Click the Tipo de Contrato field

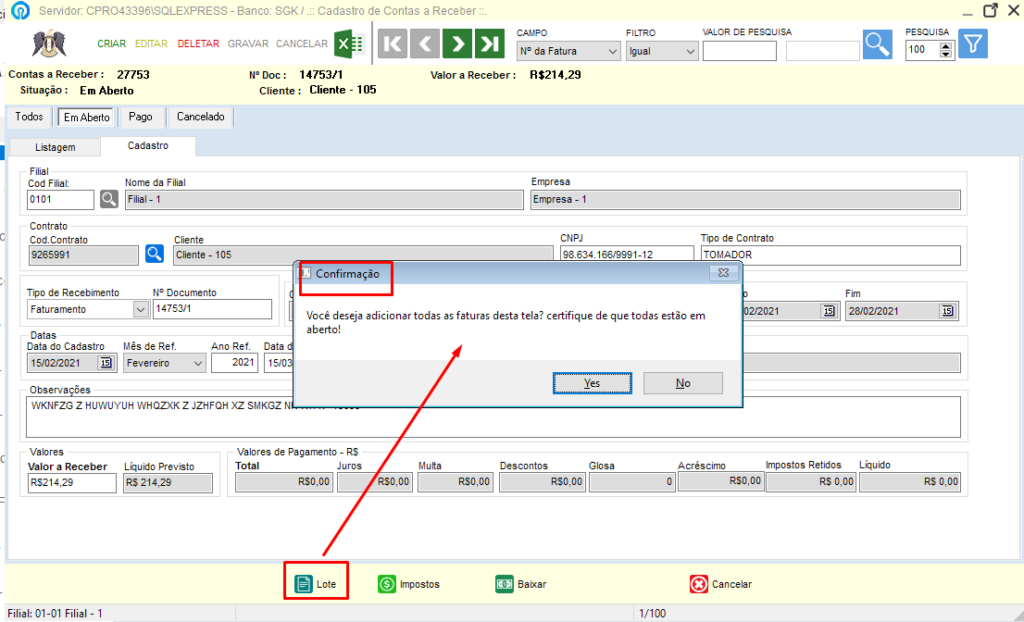(830, 255)
